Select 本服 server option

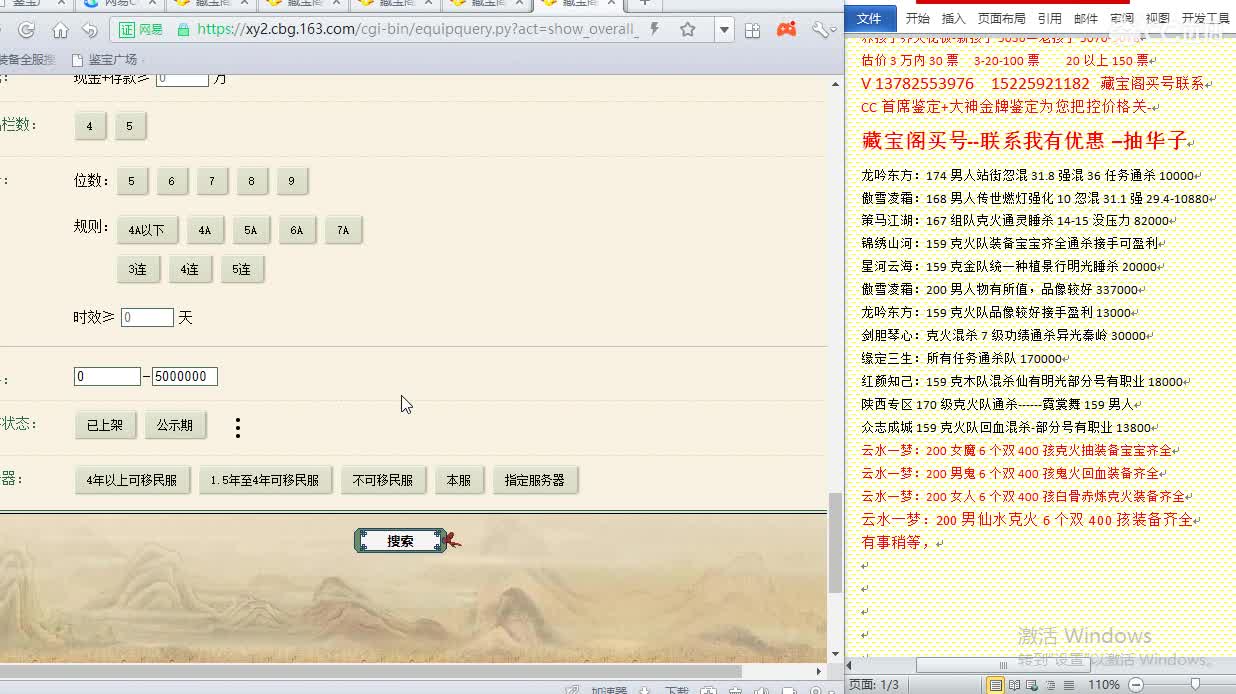[459, 480]
